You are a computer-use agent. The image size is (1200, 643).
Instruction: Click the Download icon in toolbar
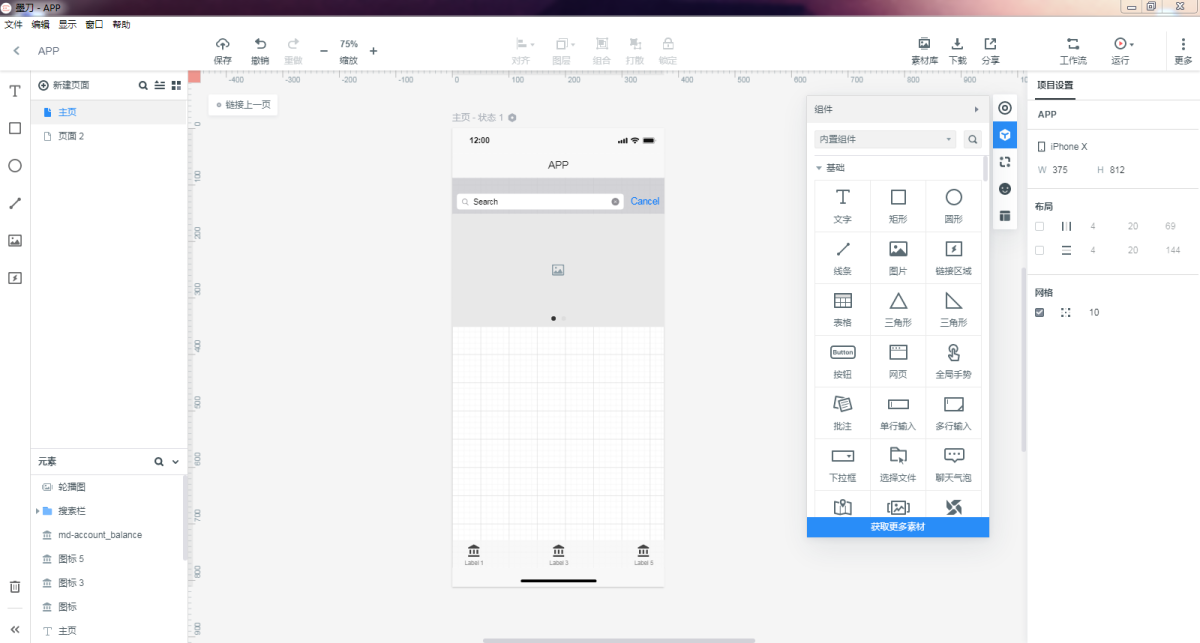pyautogui.click(x=957, y=44)
